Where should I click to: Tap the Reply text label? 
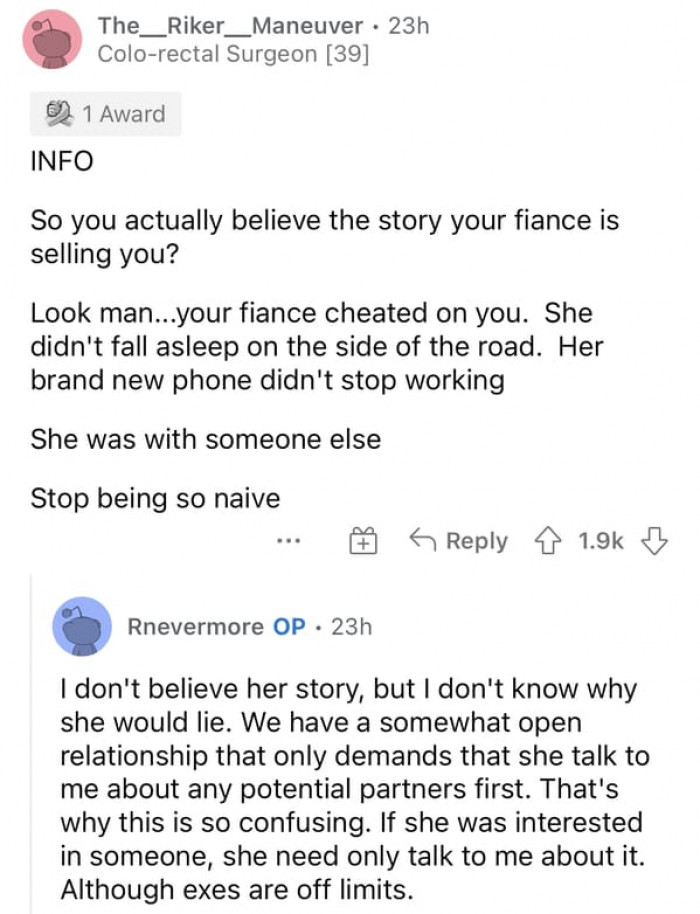(479, 540)
